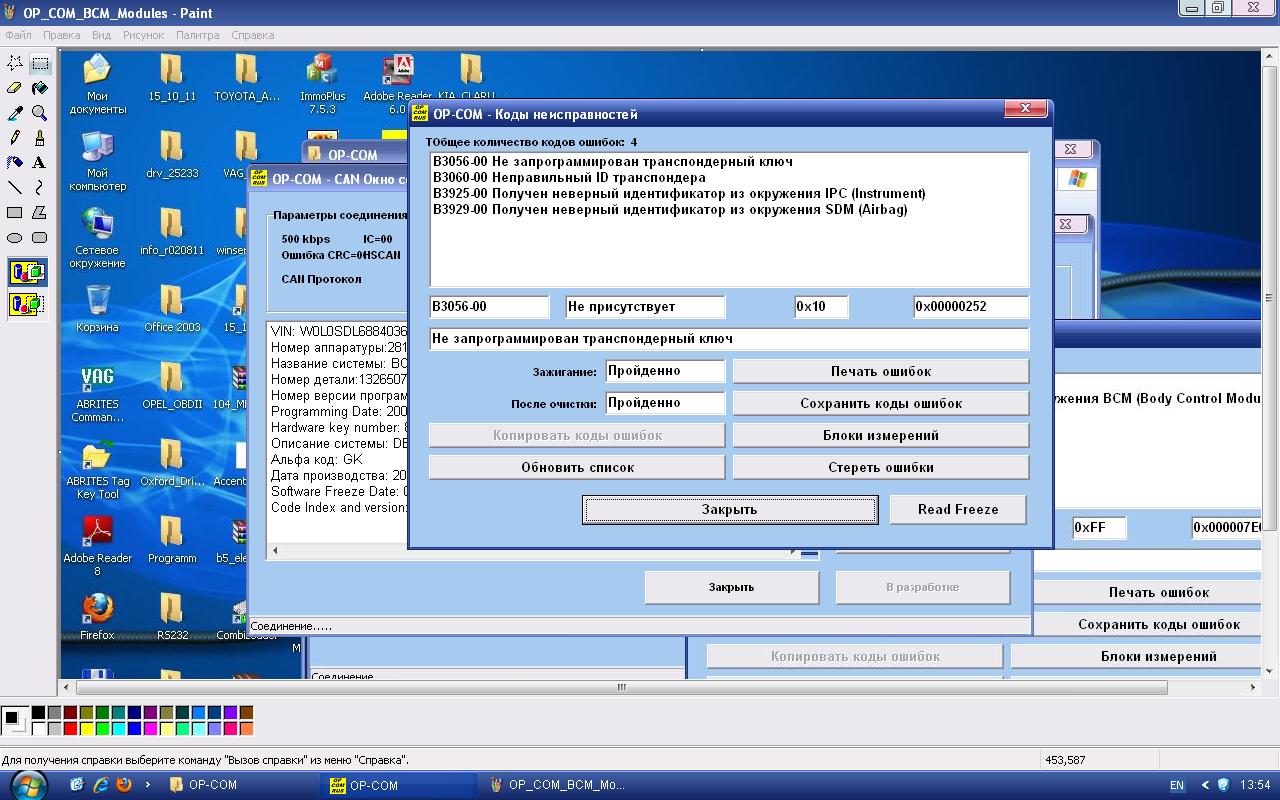Select the Free-Form Select tool in Paint
The width and height of the screenshot is (1280, 800).
(x=15, y=63)
